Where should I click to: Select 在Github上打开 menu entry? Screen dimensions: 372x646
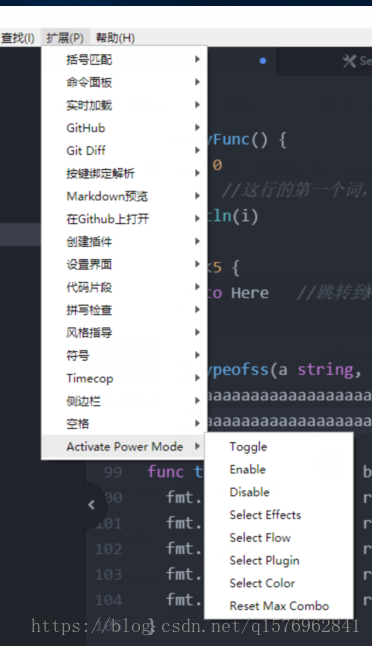[124, 219]
